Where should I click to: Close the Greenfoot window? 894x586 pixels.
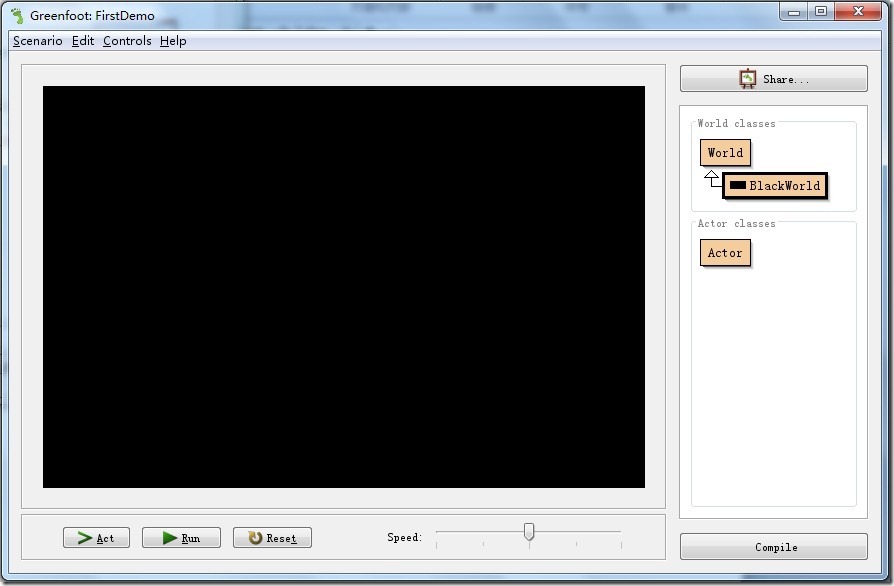tap(858, 11)
